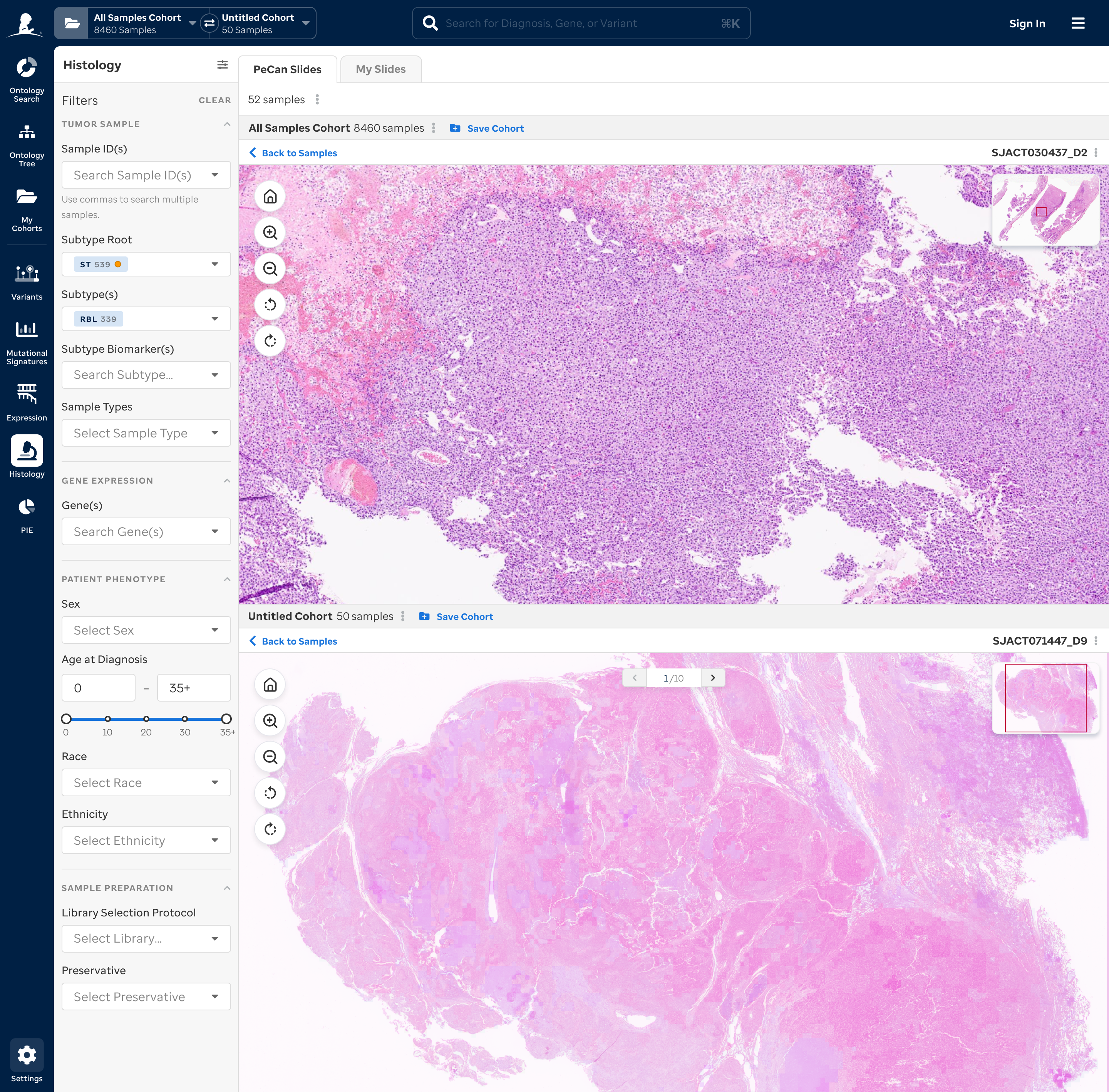Image resolution: width=1109 pixels, height=1092 pixels.
Task: Rotate the top slide counterclockwise
Action: tap(270, 305)
